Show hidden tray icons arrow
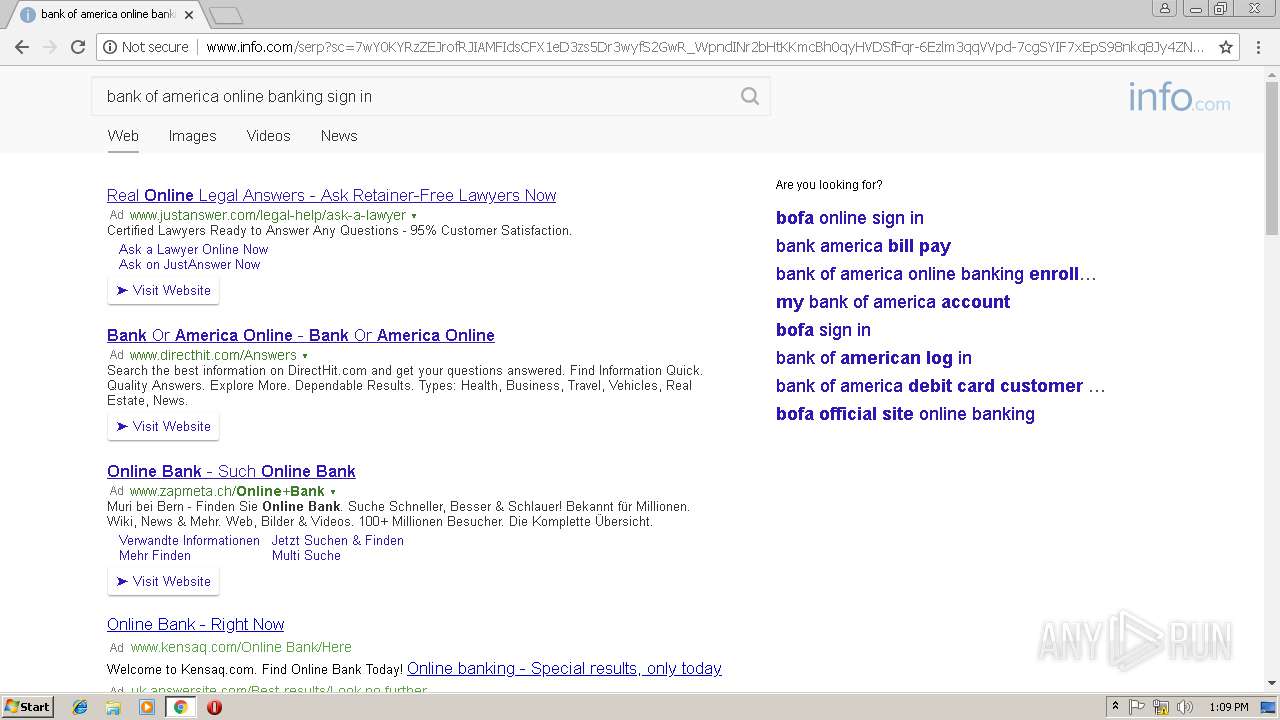The height and width of the screenshot is (720, 1280). click(1115, 707)
